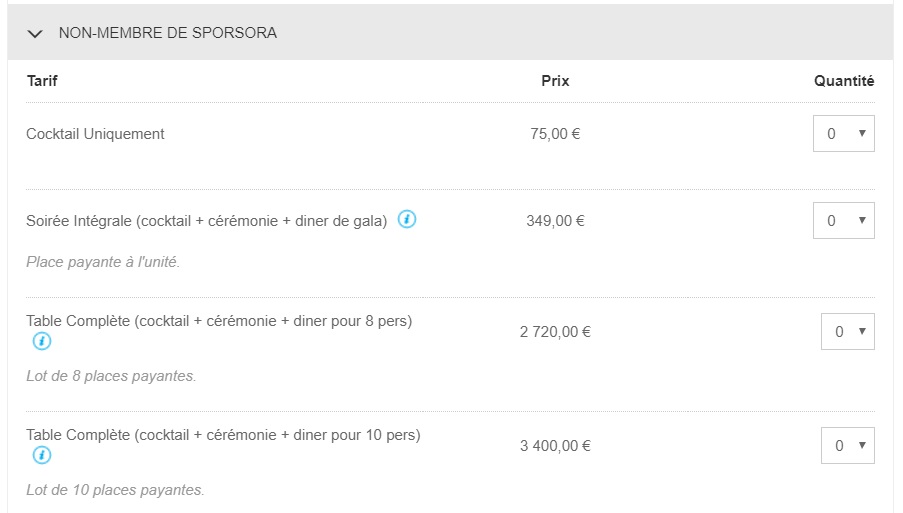
Task: Select the Cocktail Uniquement tariff label
Action: [x=95, y=134]
